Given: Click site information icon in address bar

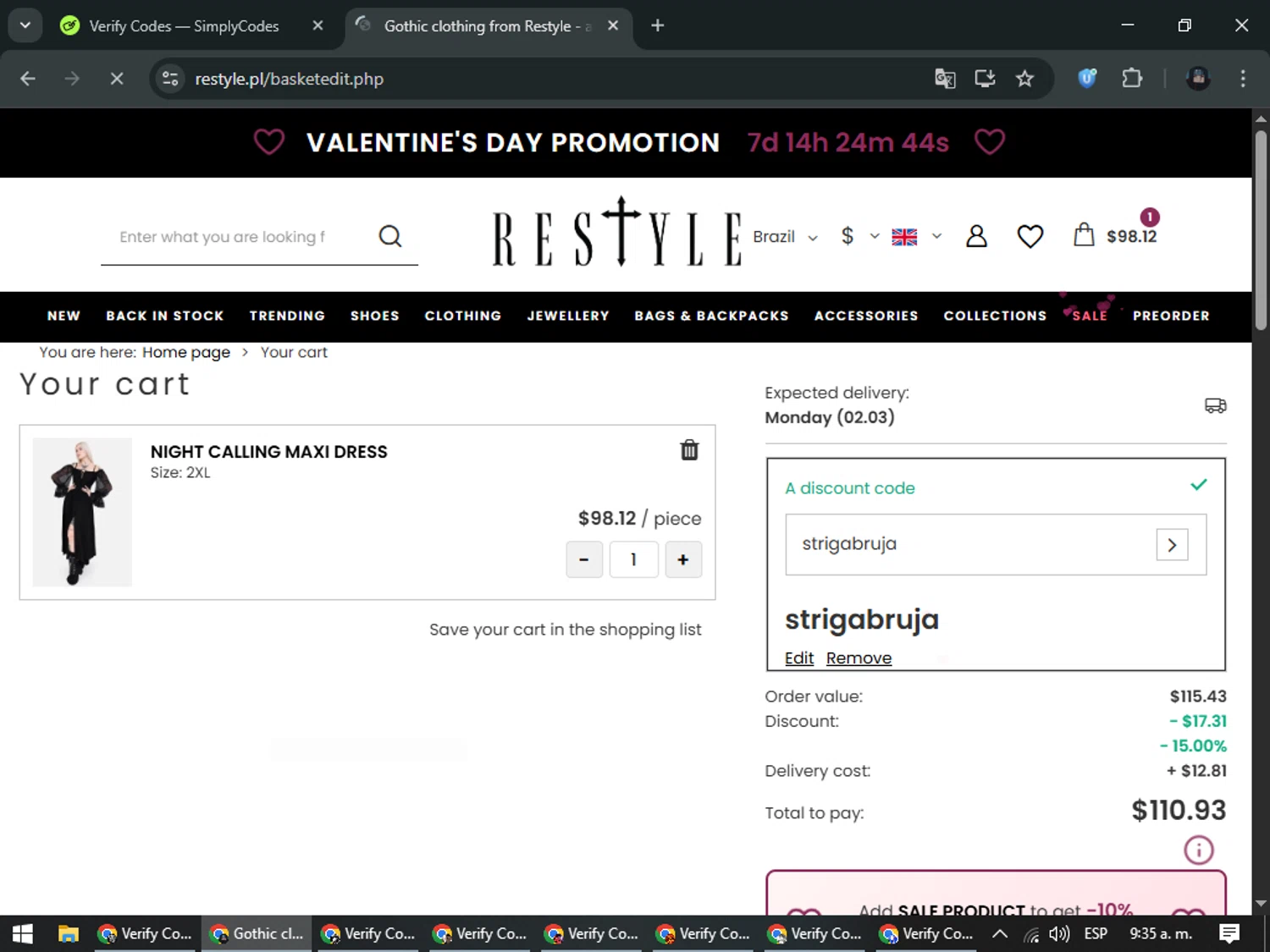Looking at the screenshot, I should click(x=170, y=79).
